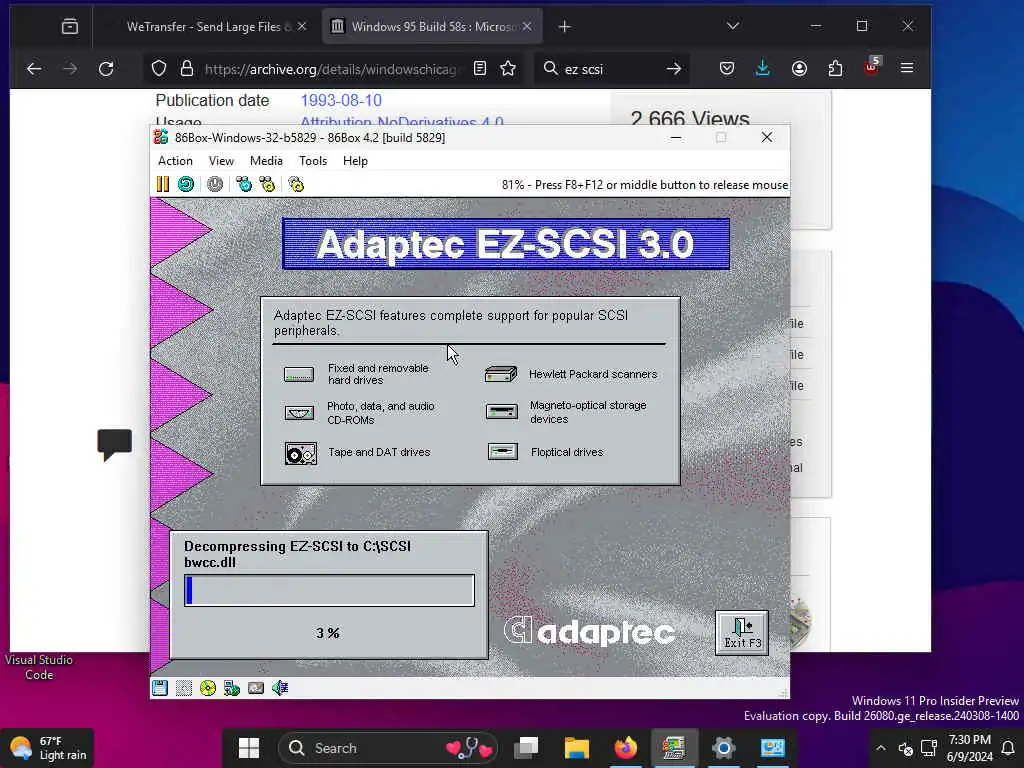
Task: Click the network status icon in 86Box status bar
Action: pos(231,688)
